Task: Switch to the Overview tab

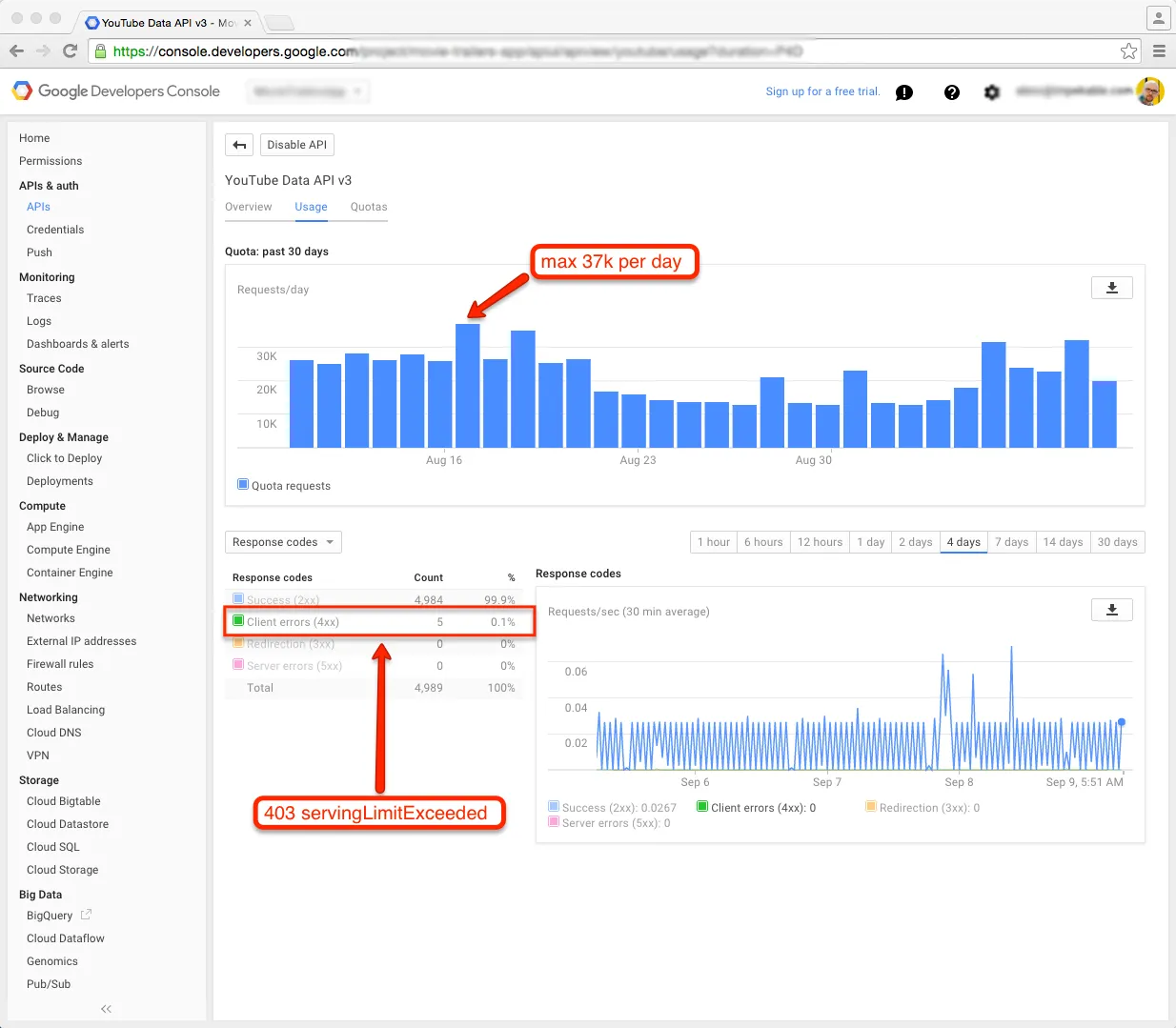Action: point(248,207)
